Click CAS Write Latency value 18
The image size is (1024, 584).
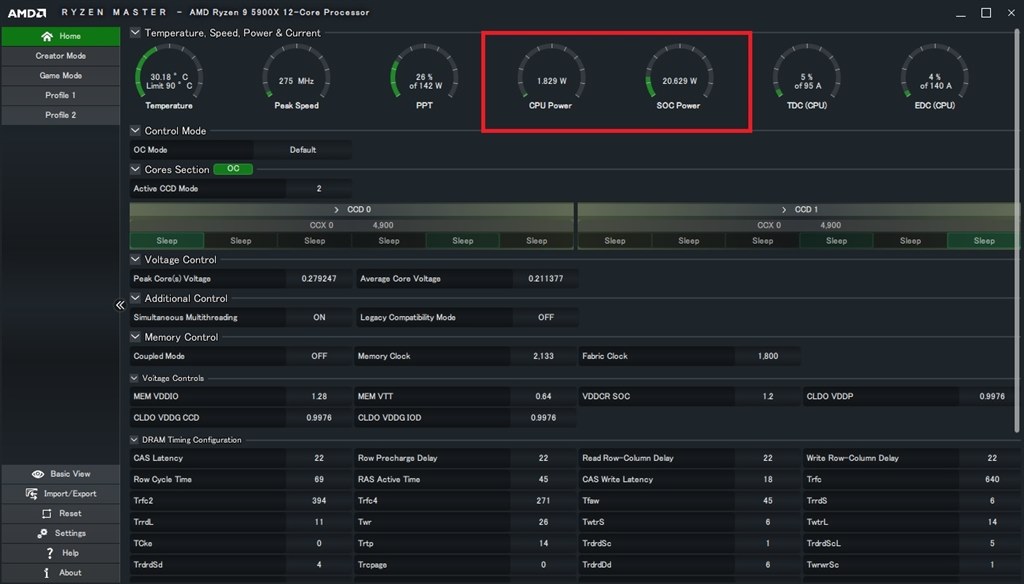768,479
